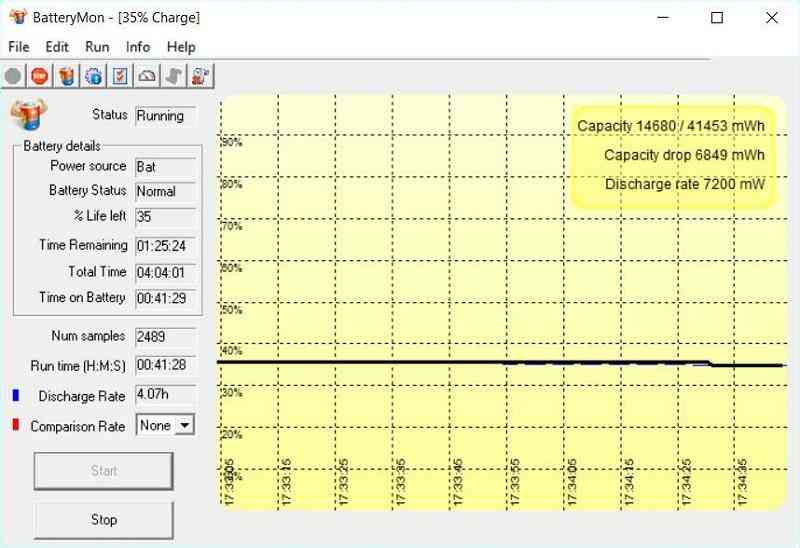Click the 17:33:55 time axis label
The width and height of the screenshot is (800, 548).
click(x=514, y=482)
